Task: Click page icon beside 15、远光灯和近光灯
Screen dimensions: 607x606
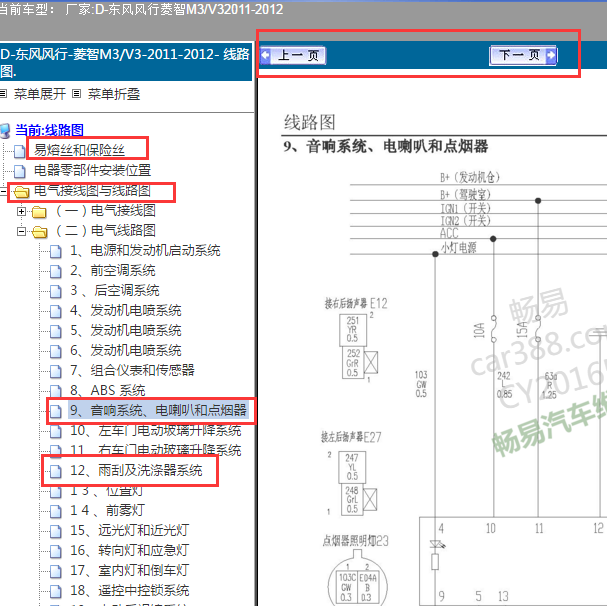Action: click(56, 531)
